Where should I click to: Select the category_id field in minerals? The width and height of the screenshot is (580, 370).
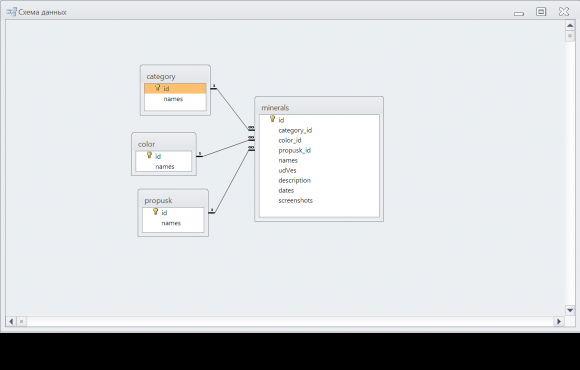319,130
